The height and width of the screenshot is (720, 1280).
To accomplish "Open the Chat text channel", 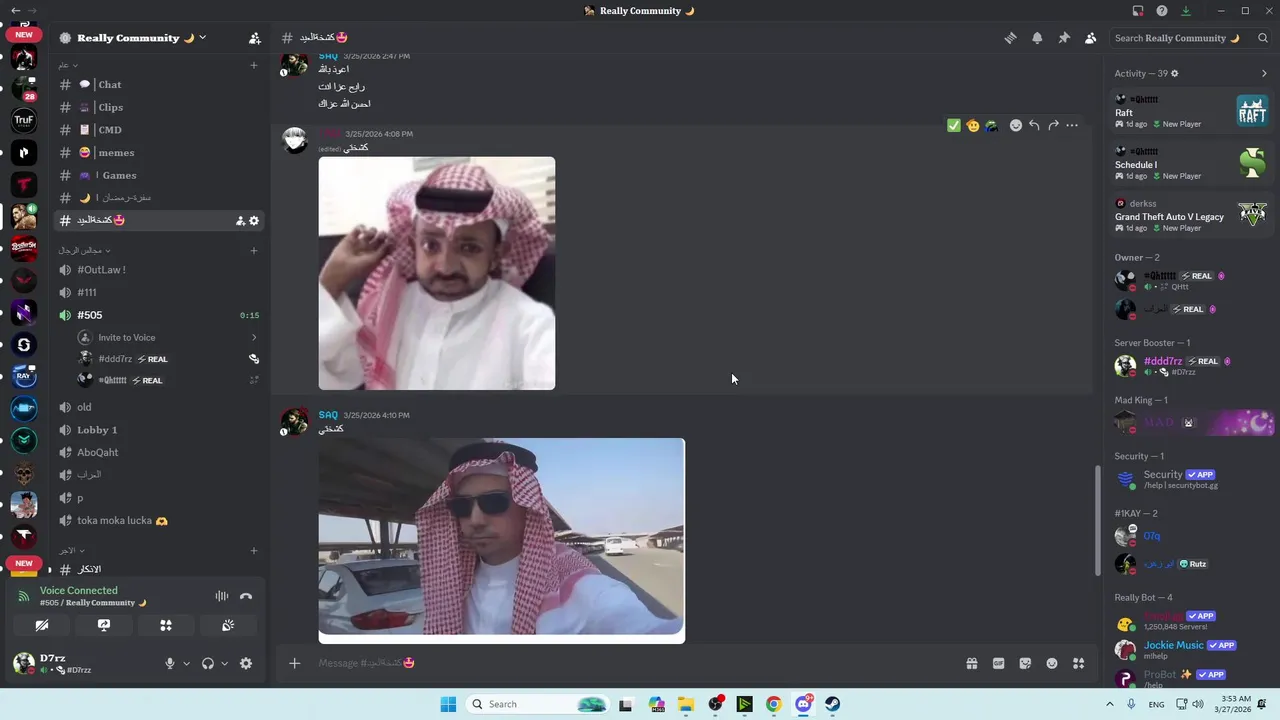I will [x=159, y=85].
